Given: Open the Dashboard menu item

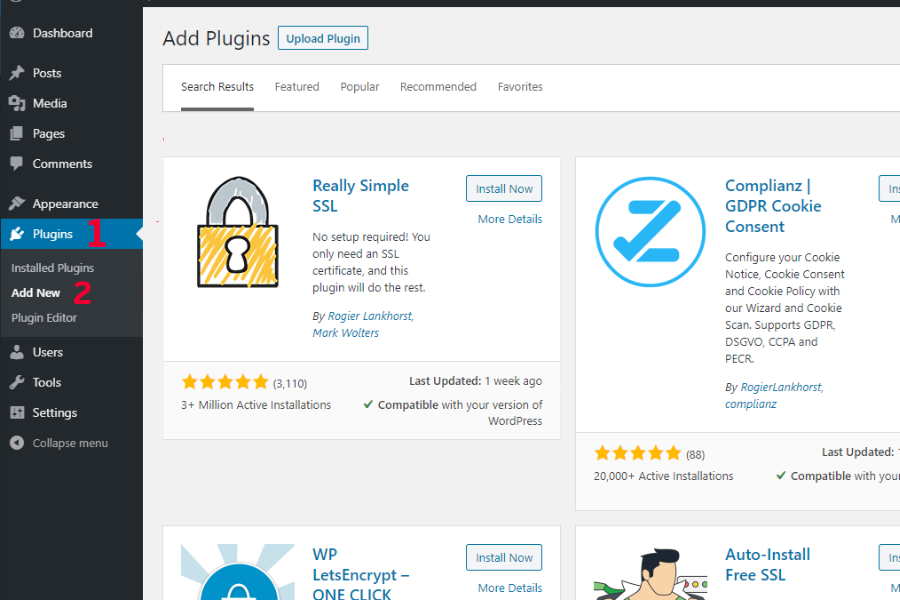Looking at the screenshot, I should pyautogui.click(x=63, y=33).
